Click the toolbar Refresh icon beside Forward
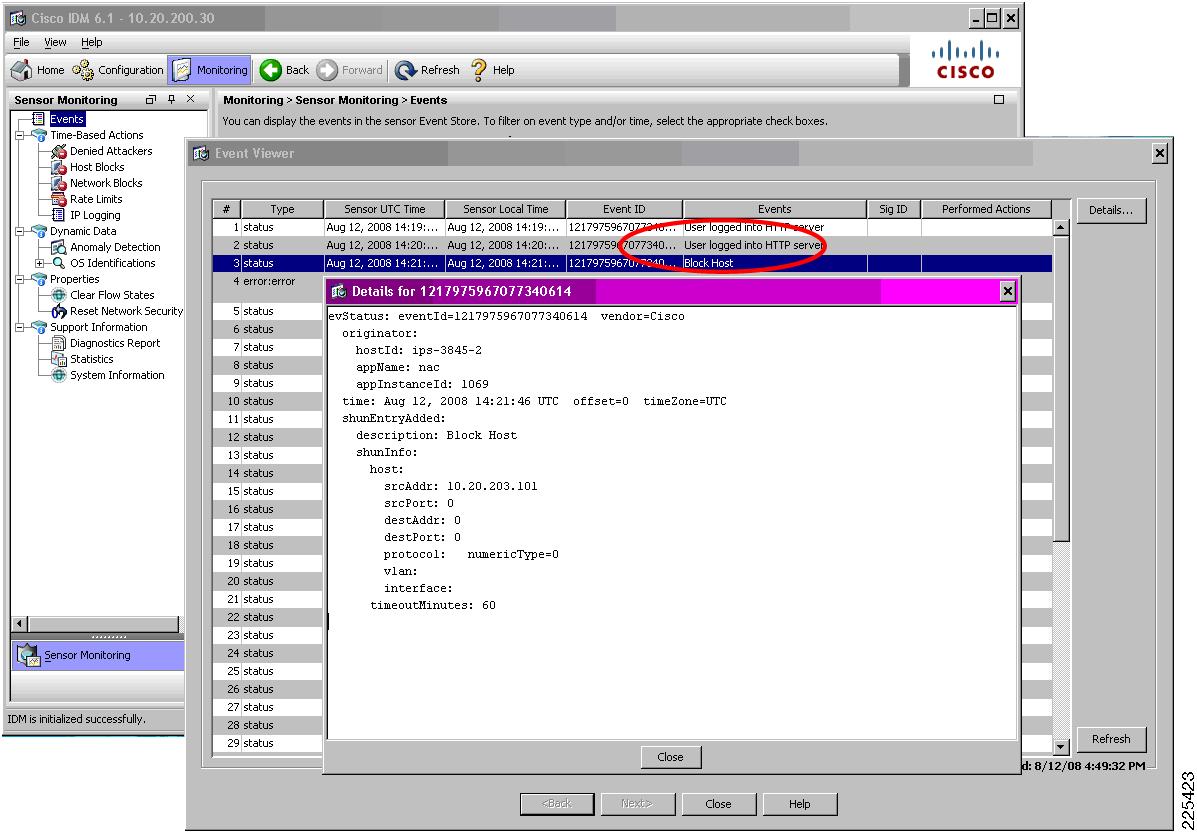The width and height of the screenshot is (1197, 832). (405, 70)
